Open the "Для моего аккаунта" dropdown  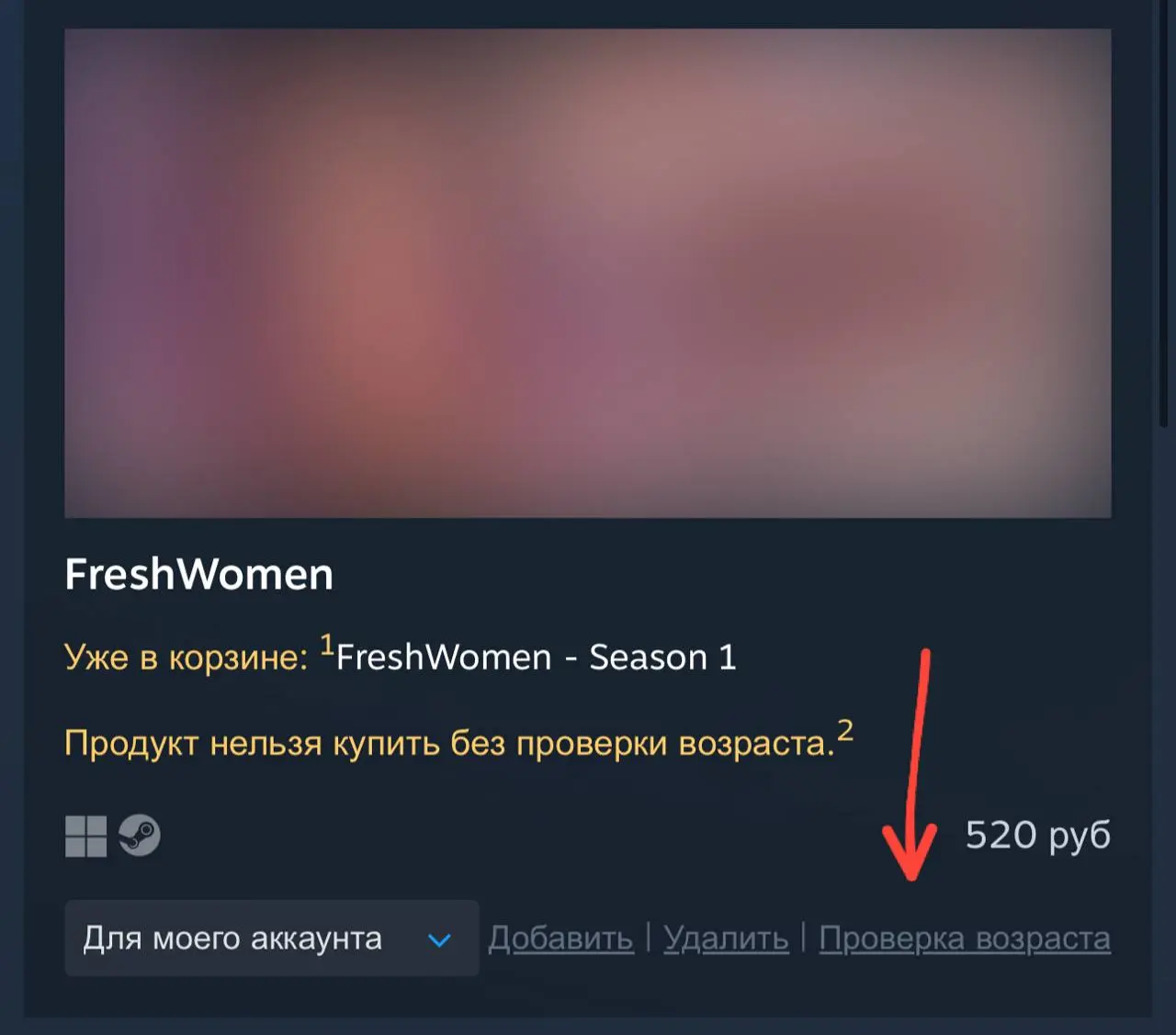(272, 938)
